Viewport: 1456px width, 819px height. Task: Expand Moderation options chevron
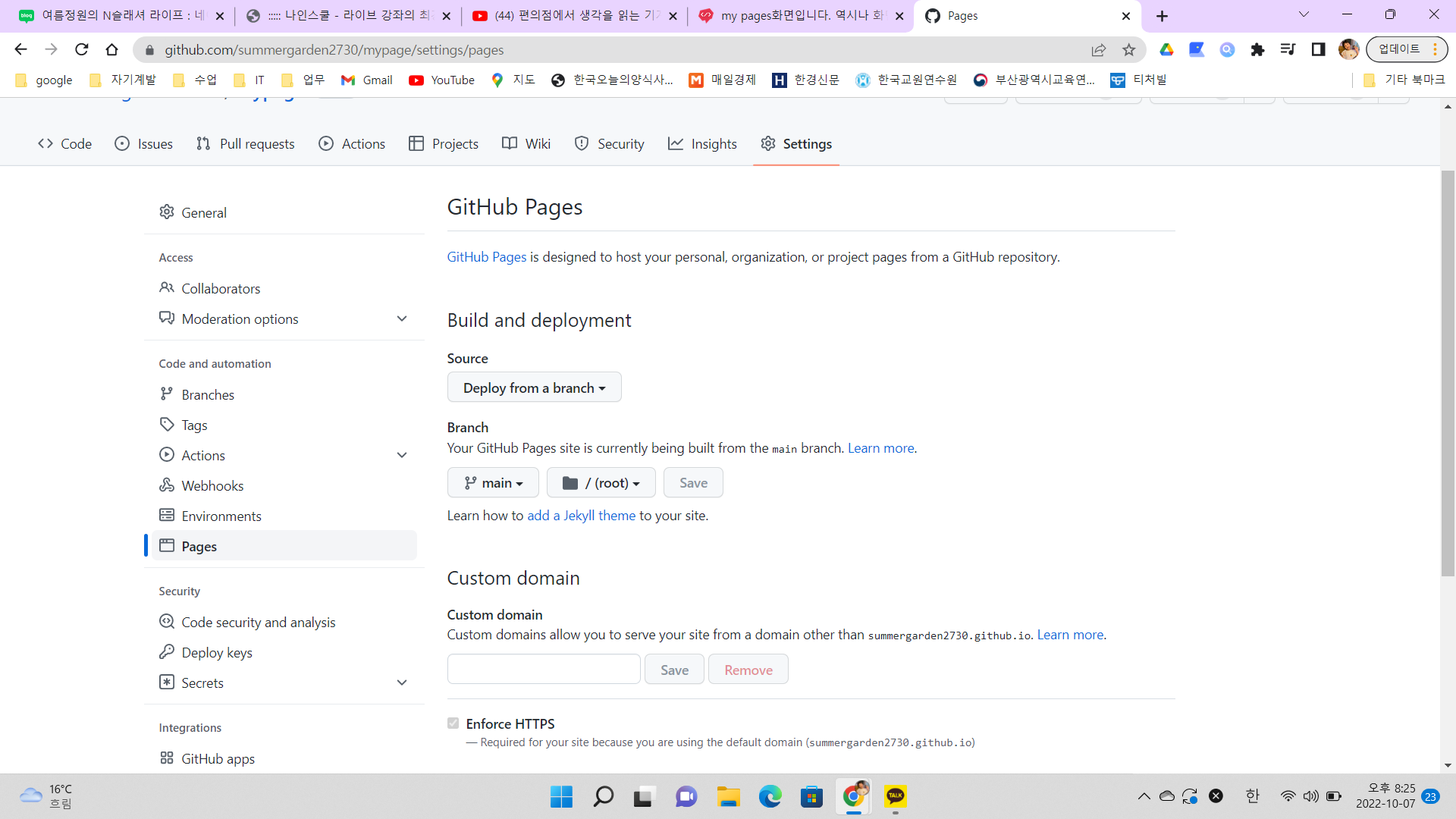[x=402, y=318]
